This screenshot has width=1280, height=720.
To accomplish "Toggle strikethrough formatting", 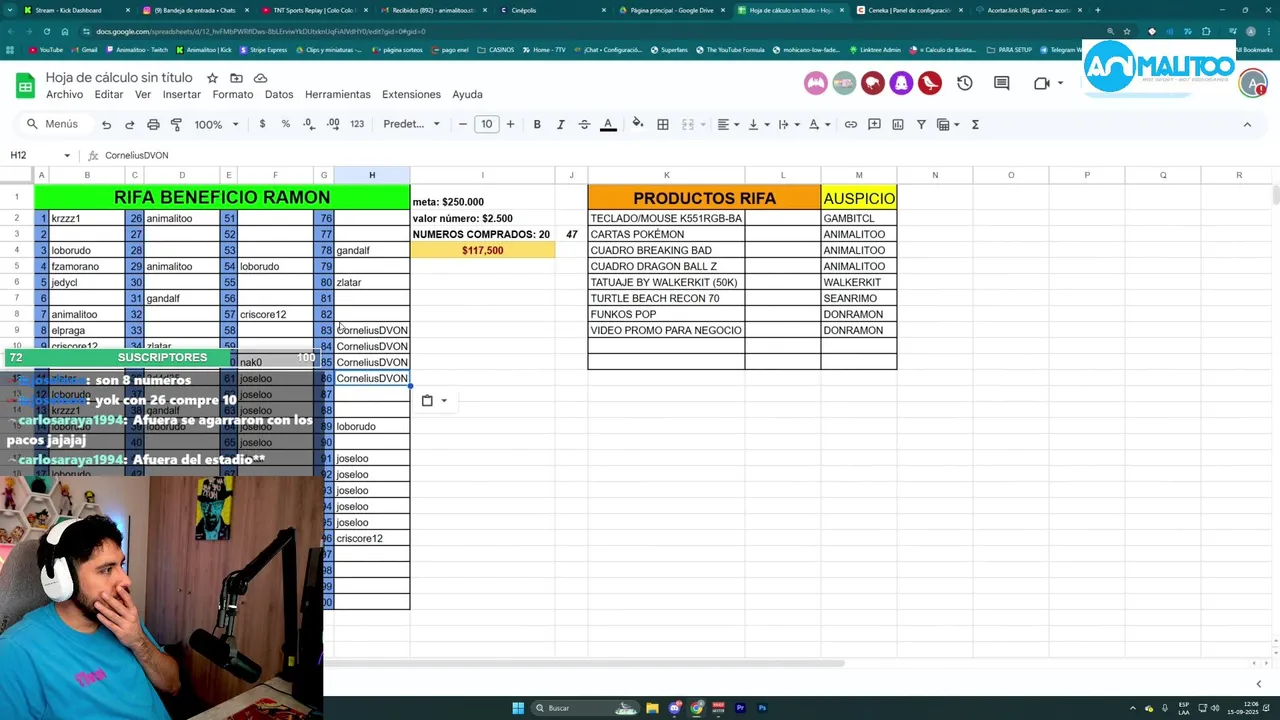I will coord(584,124).
